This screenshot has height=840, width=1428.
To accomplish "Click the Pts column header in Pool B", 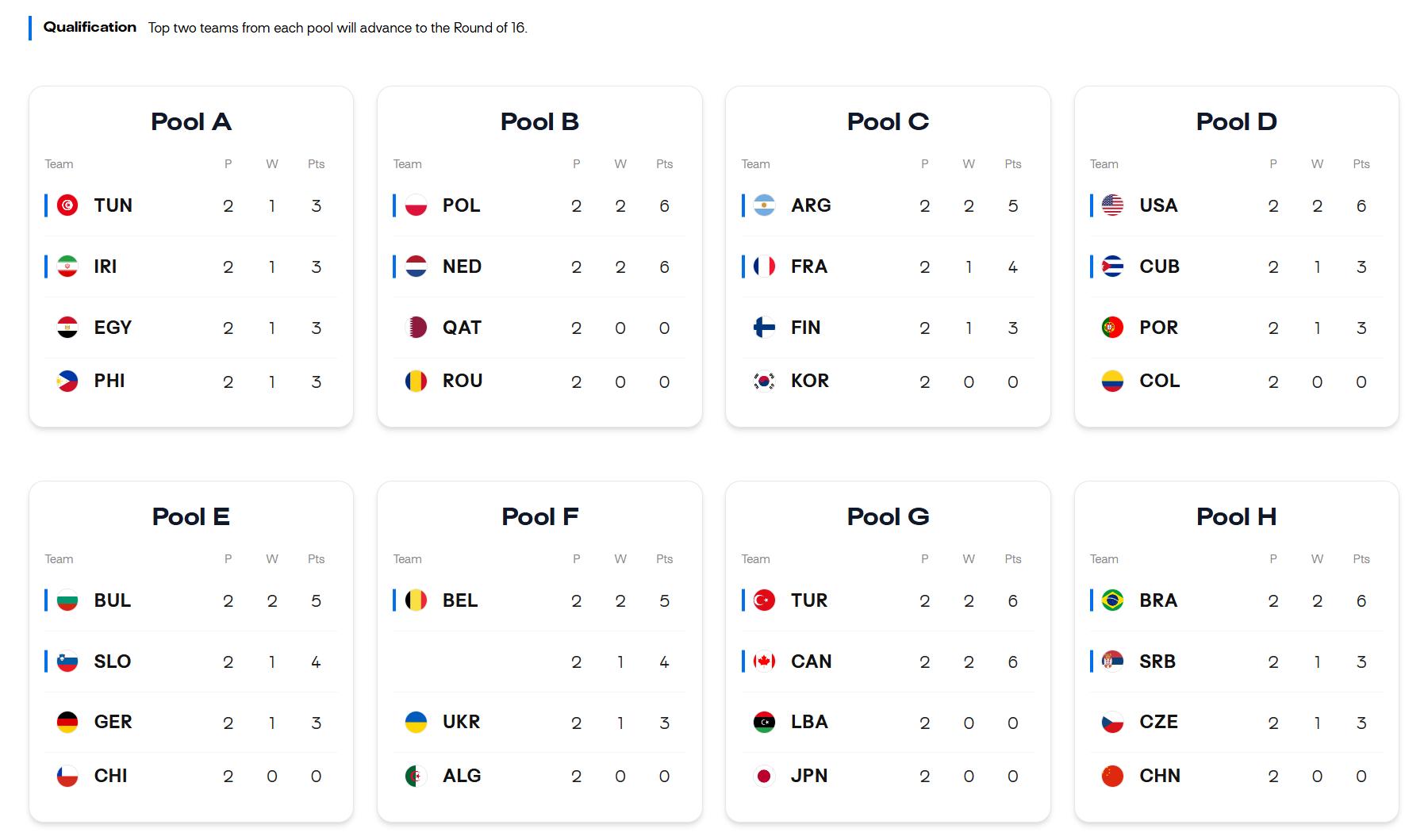I will pyautogui.click(x=664, y=164).
